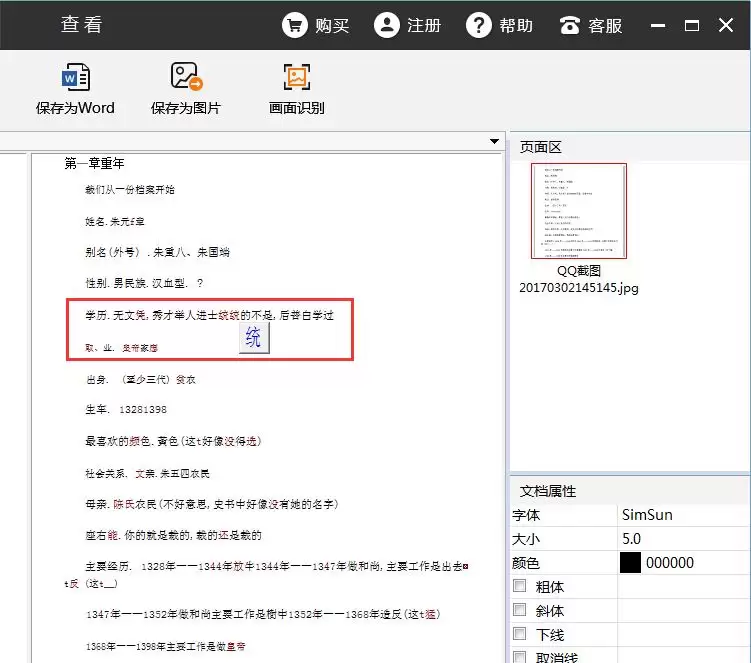Click the 保存为Word label
The width and height of the screenshot is (751, 663).
pyautogui.click(x=75, y=108)
